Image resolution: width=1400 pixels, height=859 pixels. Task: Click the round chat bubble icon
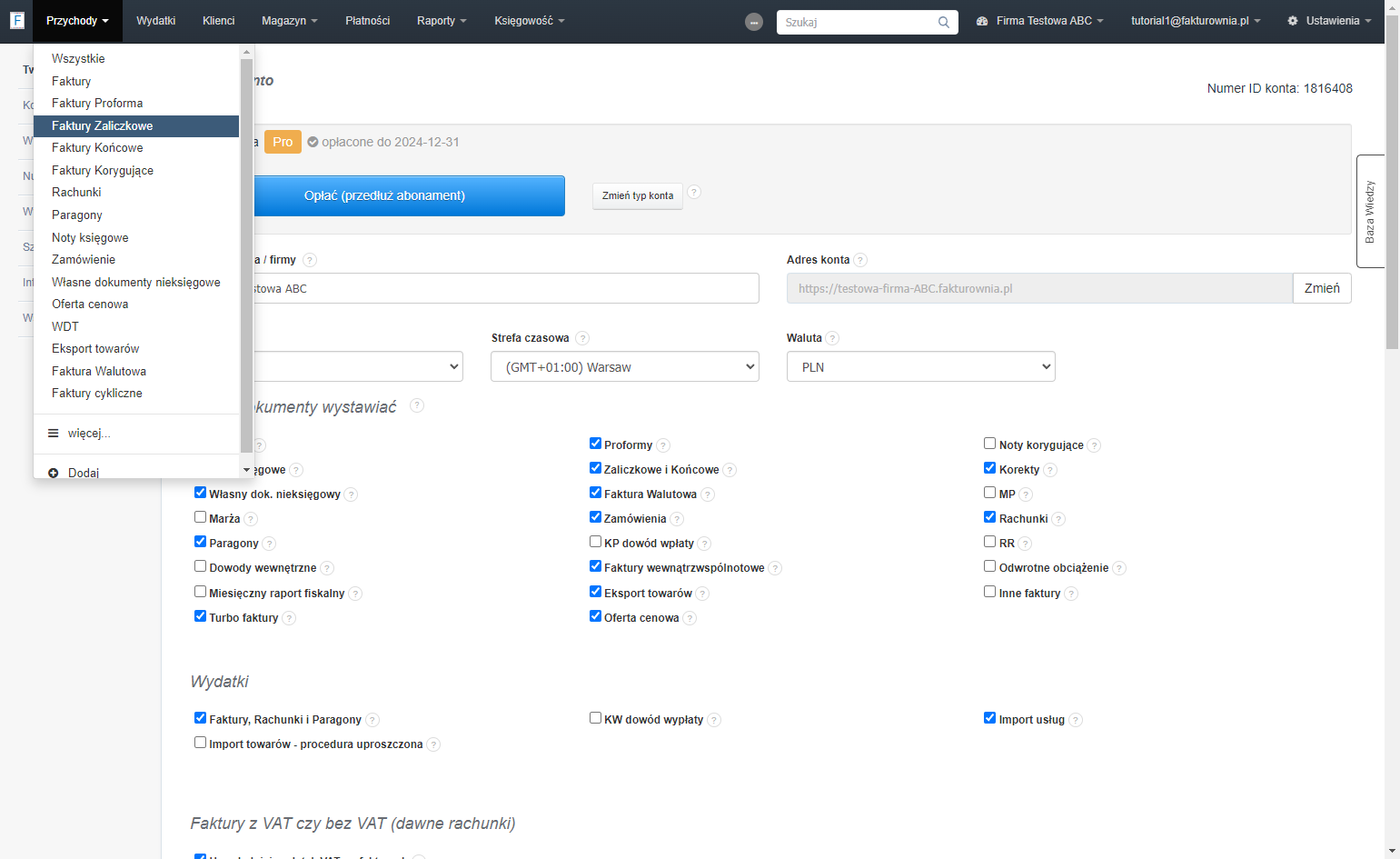[x=754, y=22]
